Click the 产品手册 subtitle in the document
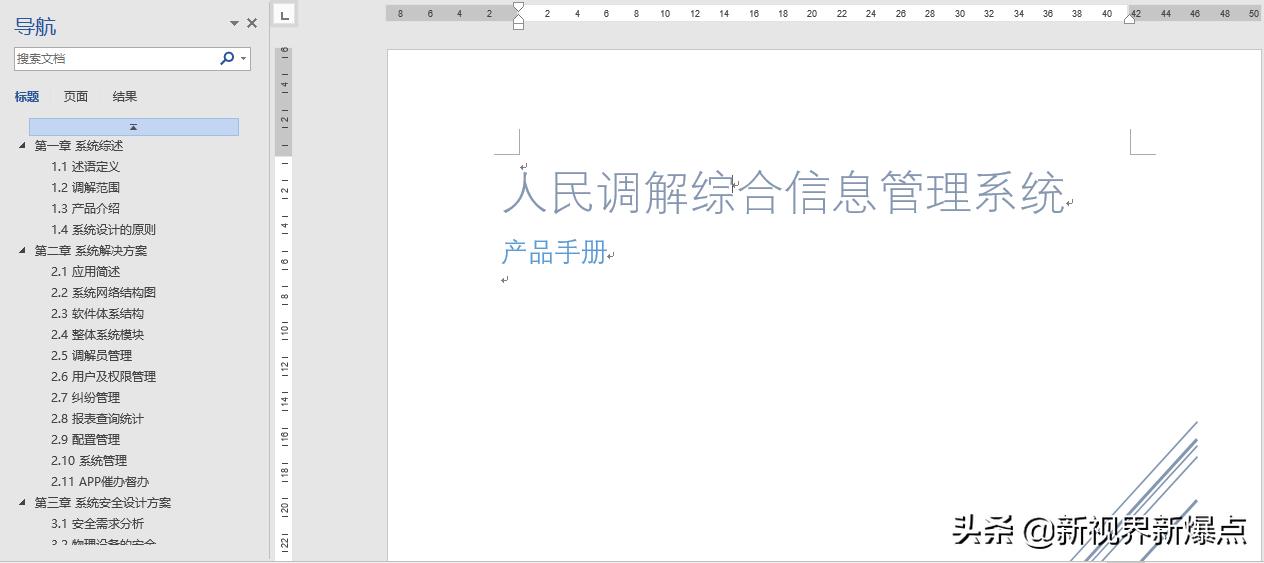The image size is (1264, 563). click(x=554, y=252)
